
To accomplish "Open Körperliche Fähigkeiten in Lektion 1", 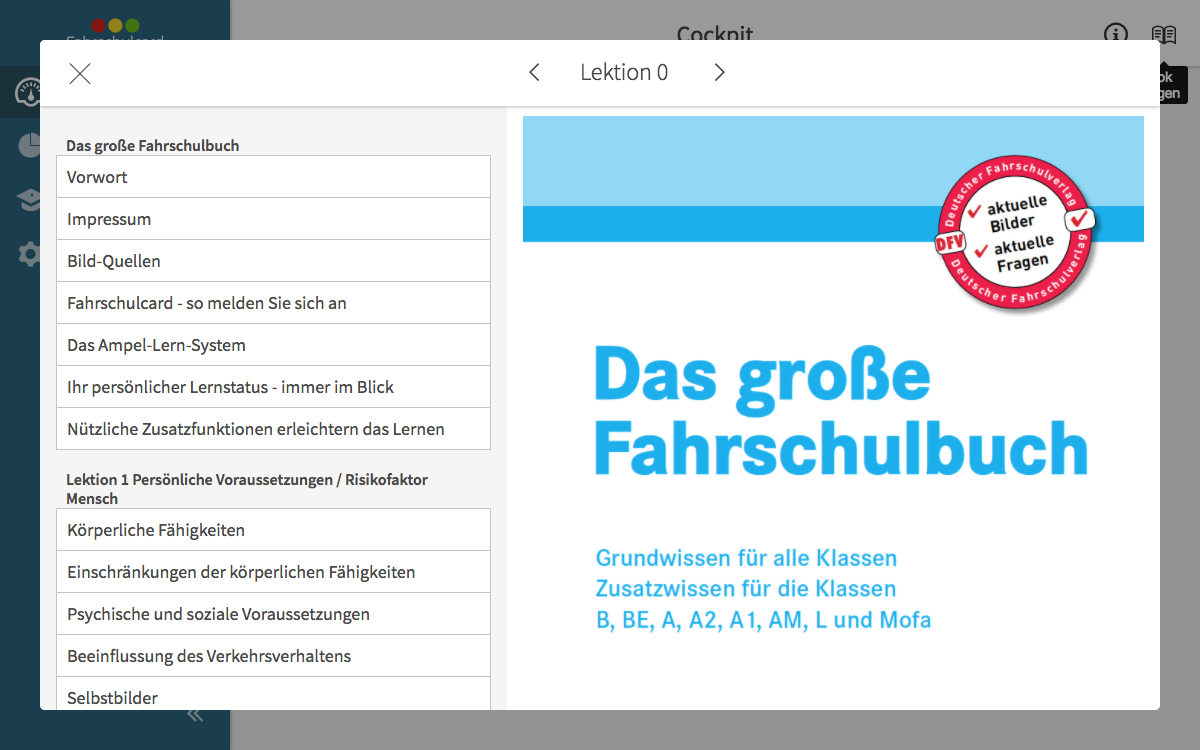I will click(273, 530).
